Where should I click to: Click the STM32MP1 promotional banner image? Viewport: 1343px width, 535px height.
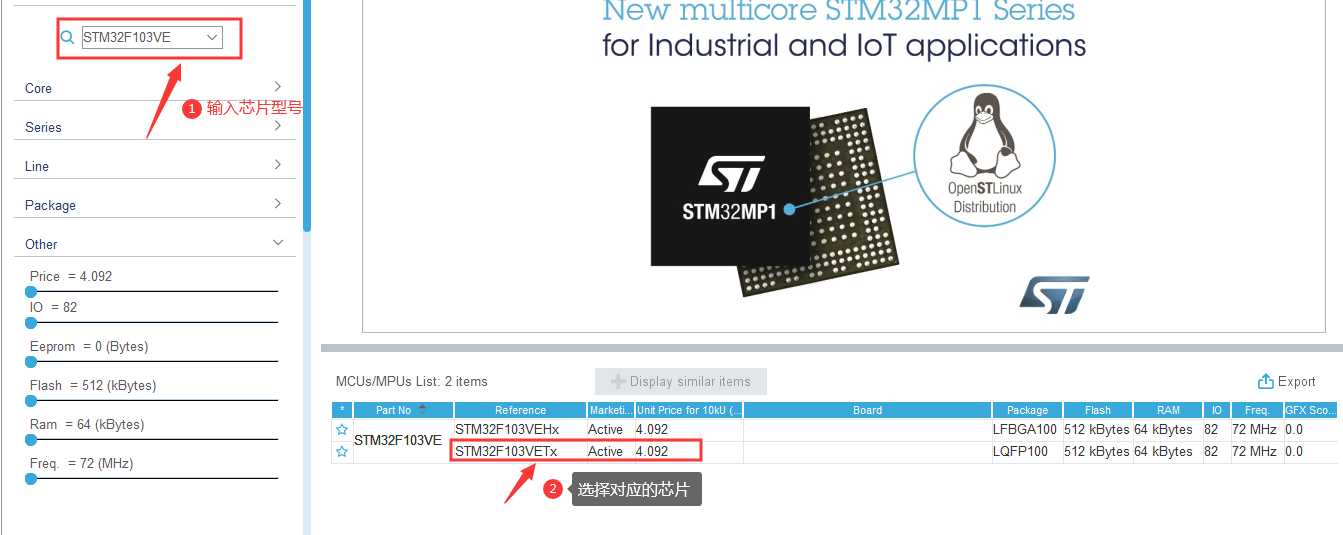[x=842, y=165]
